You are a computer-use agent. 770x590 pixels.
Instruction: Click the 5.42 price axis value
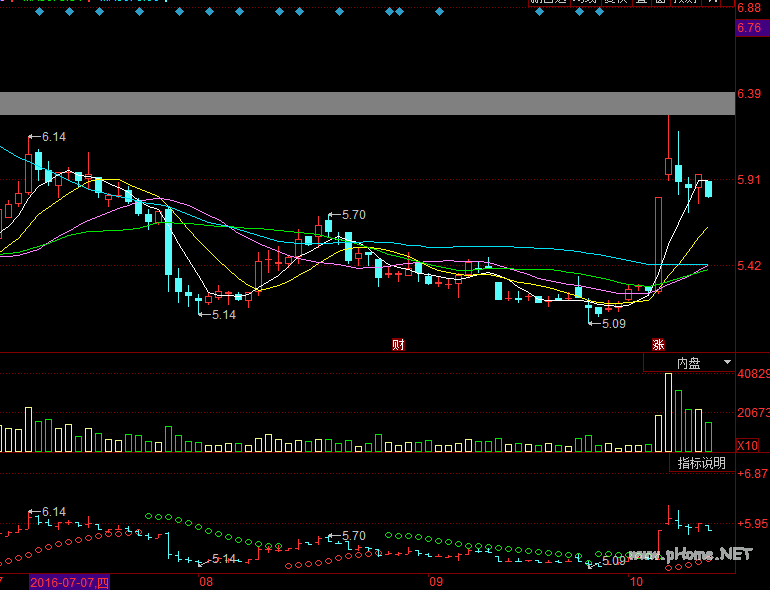(749, 266)
